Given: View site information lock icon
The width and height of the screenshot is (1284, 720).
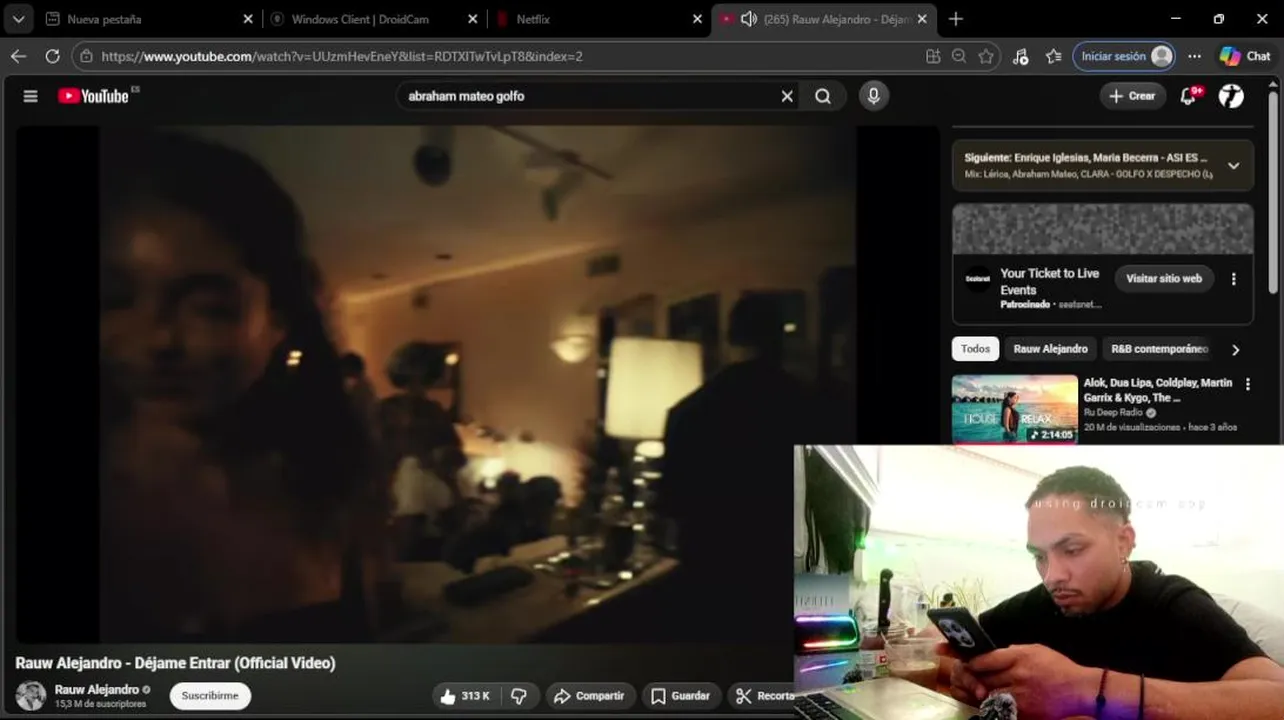Looking at the screenshot, I should tap(87, 56).
